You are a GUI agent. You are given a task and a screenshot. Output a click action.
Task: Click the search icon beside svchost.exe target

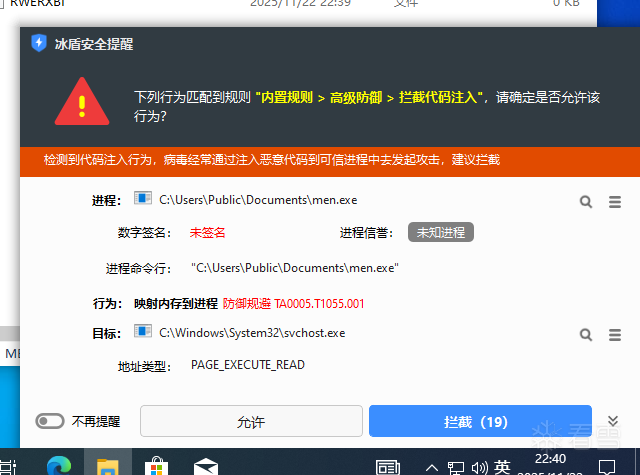[586, 334]
